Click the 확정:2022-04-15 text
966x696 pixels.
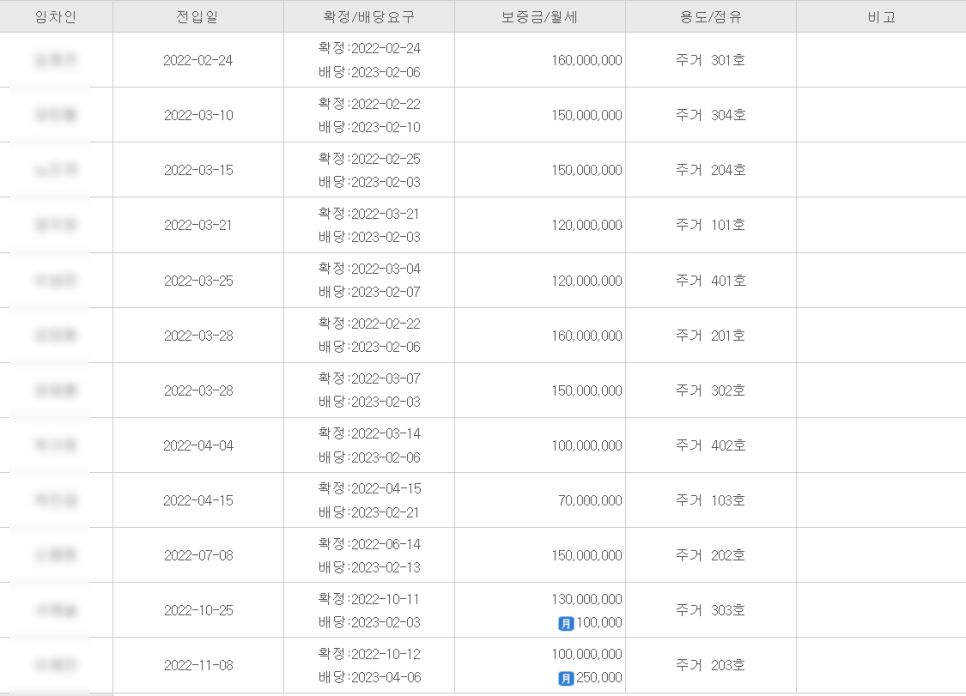click(x=370, y=488)
